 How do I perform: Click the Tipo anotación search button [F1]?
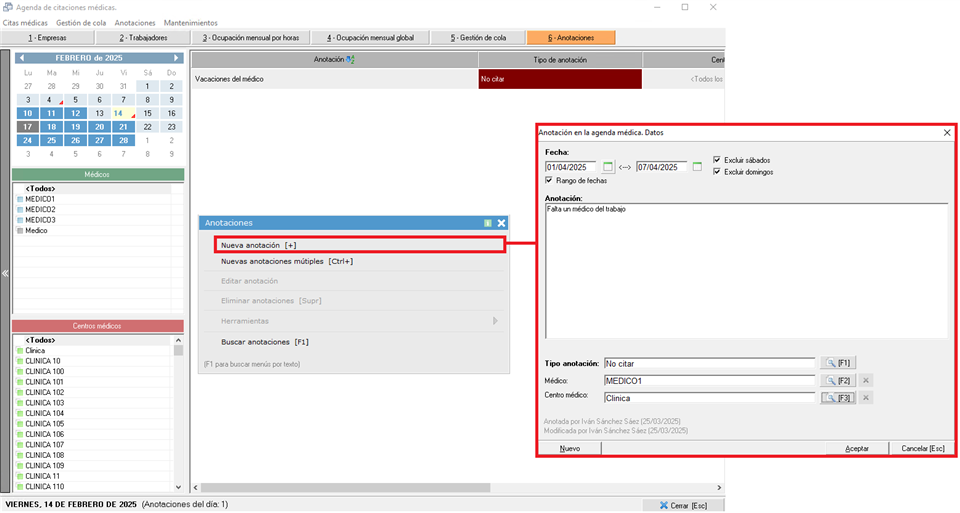click(838, 363)
